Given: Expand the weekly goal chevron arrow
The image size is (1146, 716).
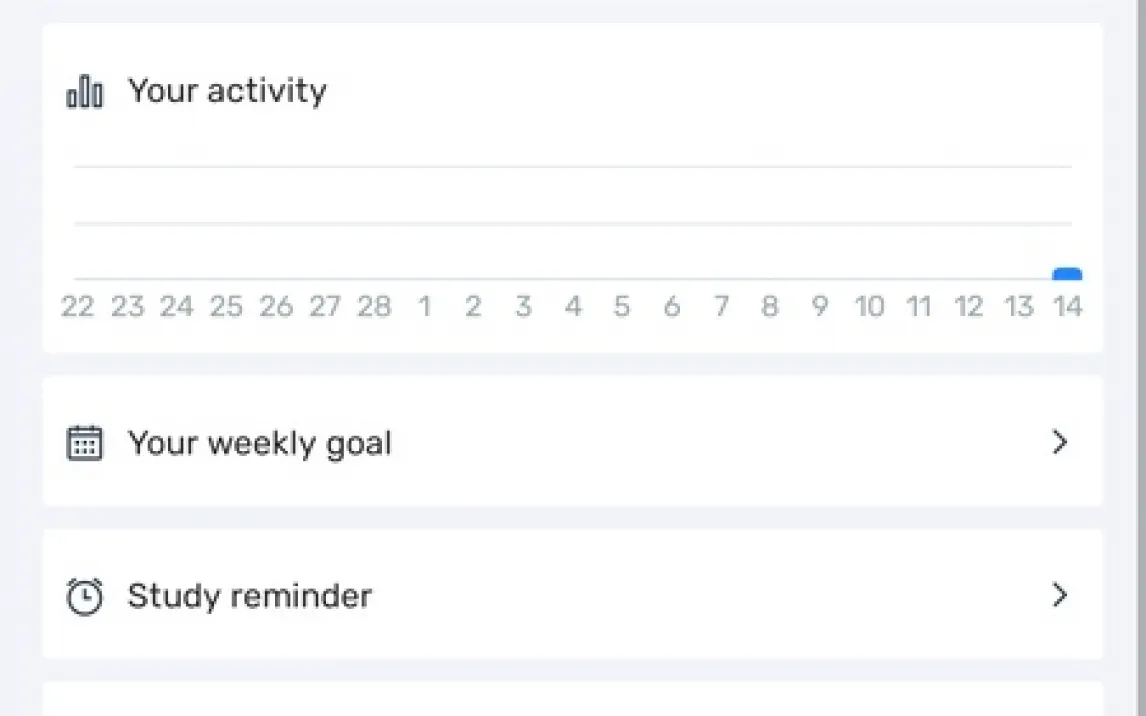Looking at the screenshot, I should (1060, 442).
